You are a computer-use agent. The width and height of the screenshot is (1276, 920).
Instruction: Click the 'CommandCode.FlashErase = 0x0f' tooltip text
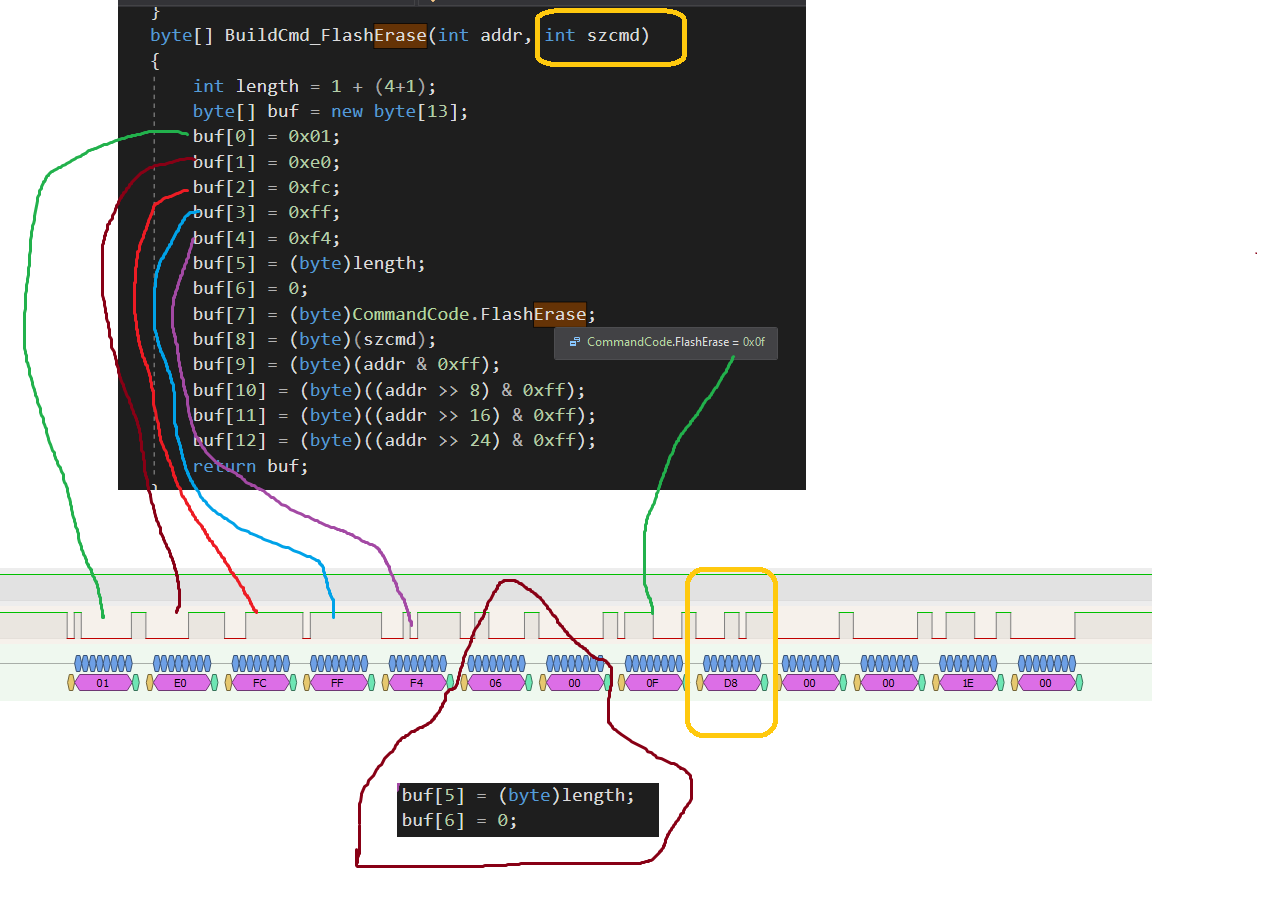click(676, 342)
